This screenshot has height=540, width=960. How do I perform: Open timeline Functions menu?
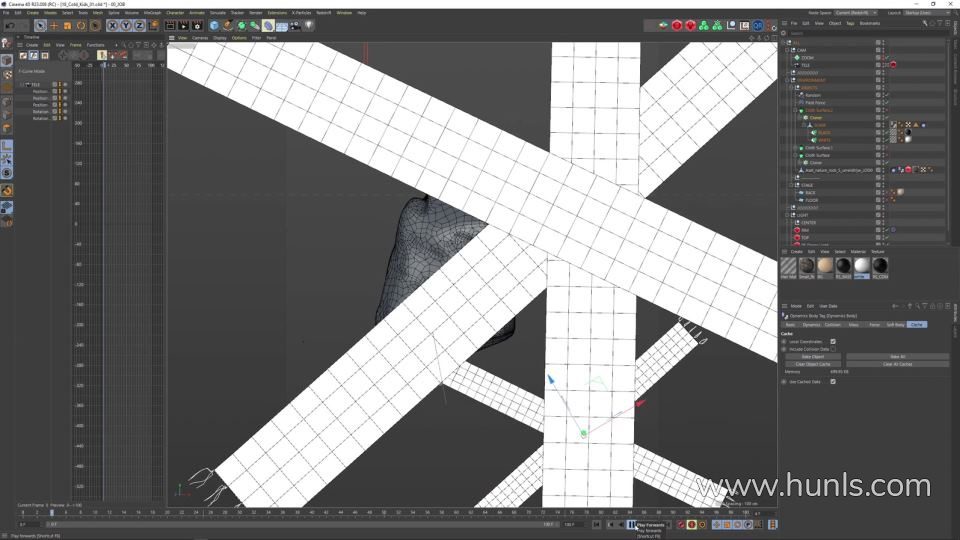[96, 45]
